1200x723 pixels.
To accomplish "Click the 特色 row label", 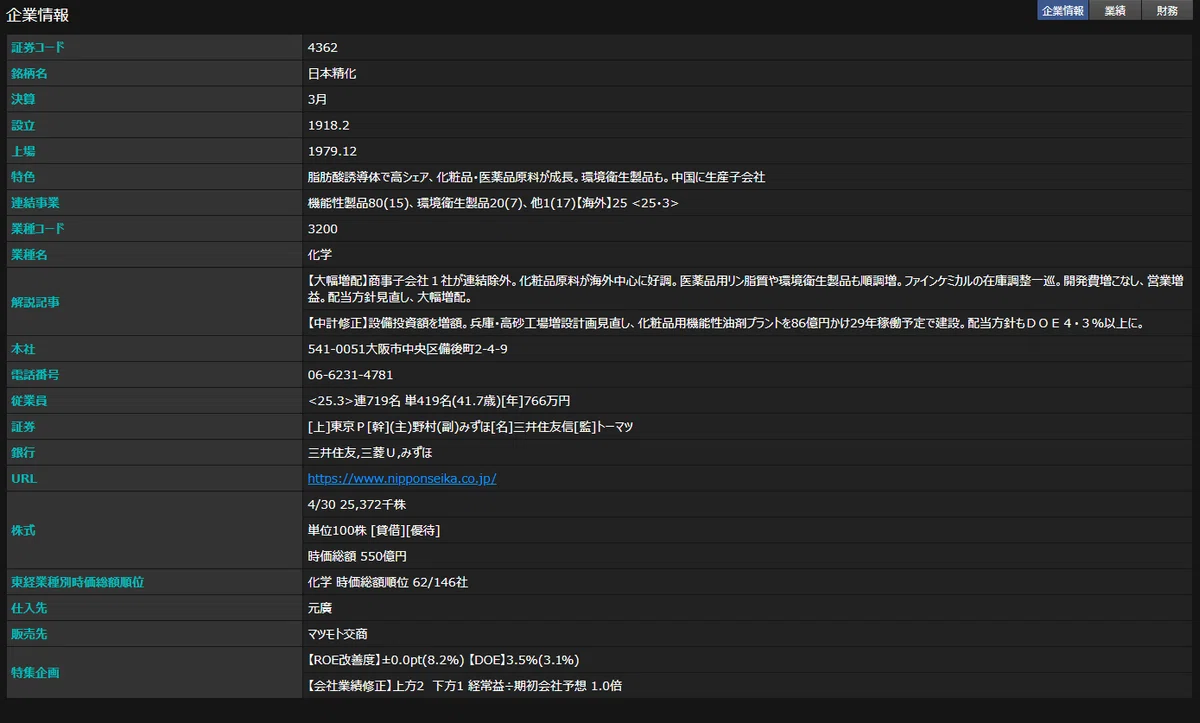I will point(23,177).
